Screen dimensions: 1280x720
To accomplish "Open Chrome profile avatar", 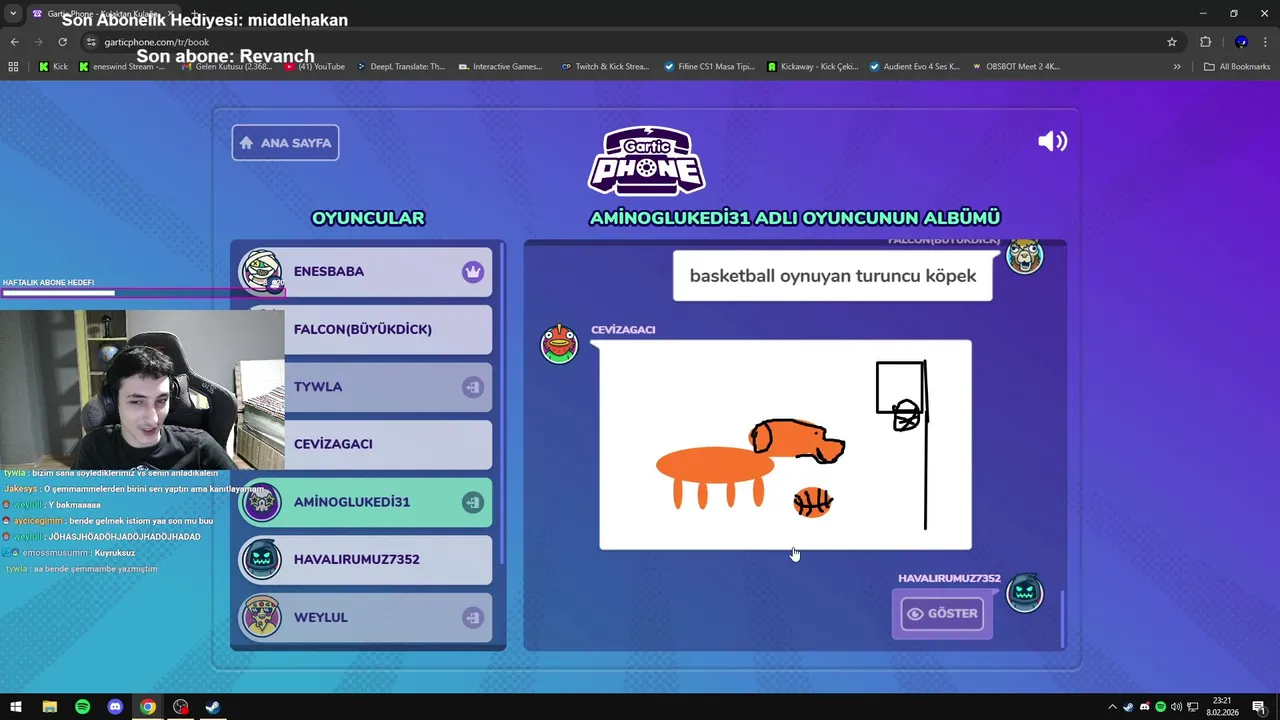I will tap(1241, 42).
